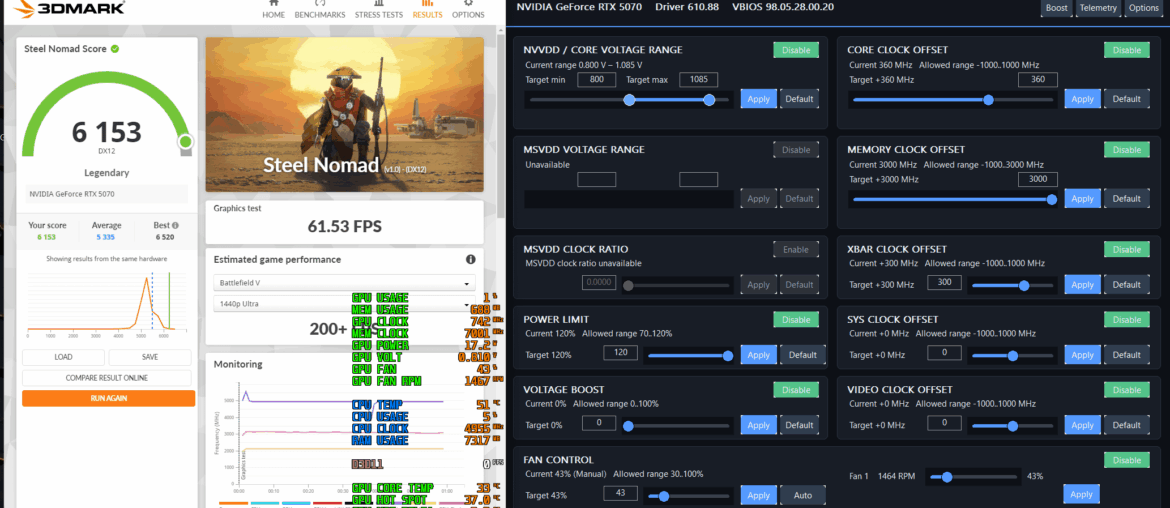
Task: Open Options in the GPU tuning window
Action: [1143, 8]
